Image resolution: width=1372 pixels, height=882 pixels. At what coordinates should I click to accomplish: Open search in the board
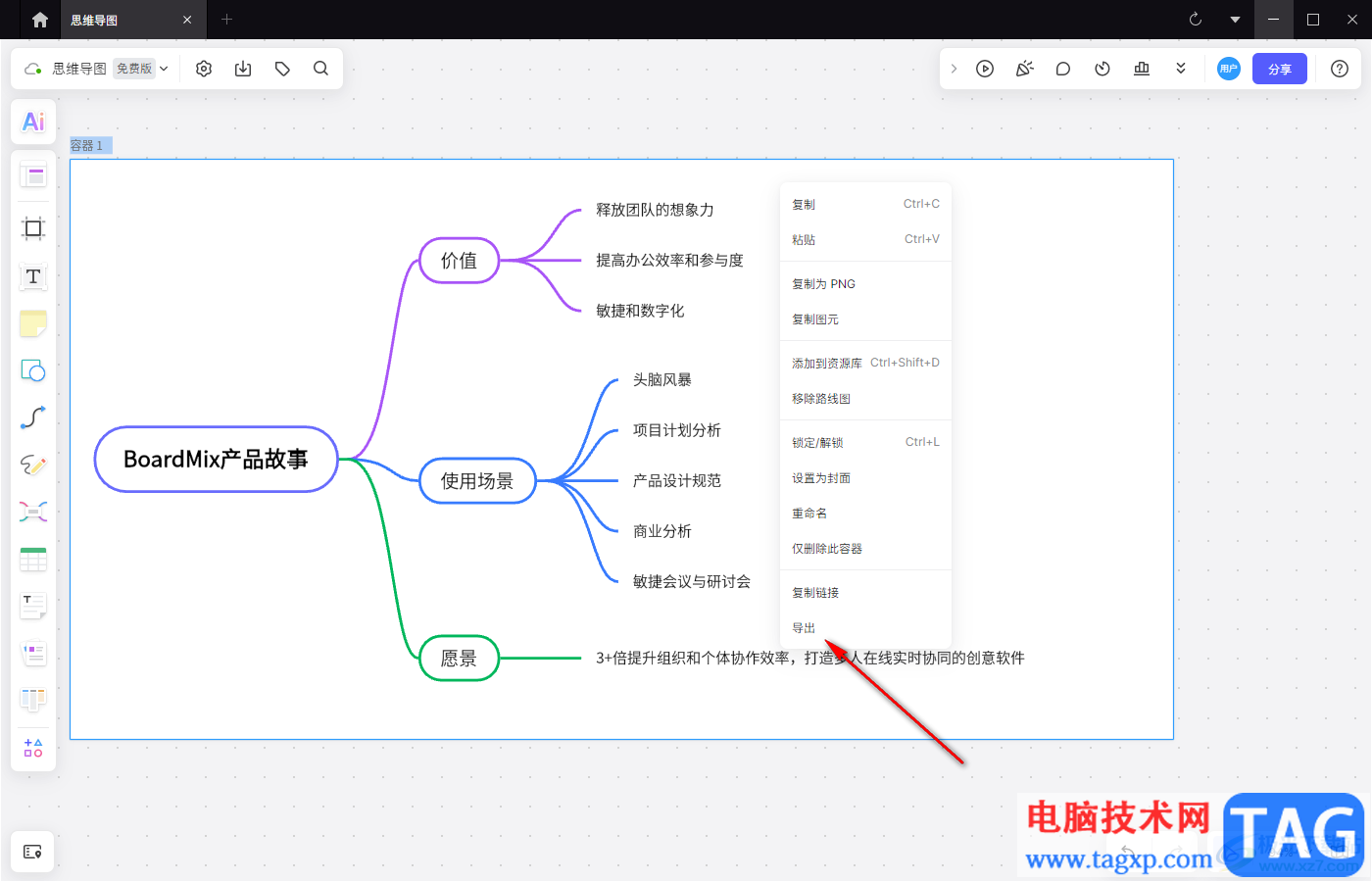pos(320,69)
